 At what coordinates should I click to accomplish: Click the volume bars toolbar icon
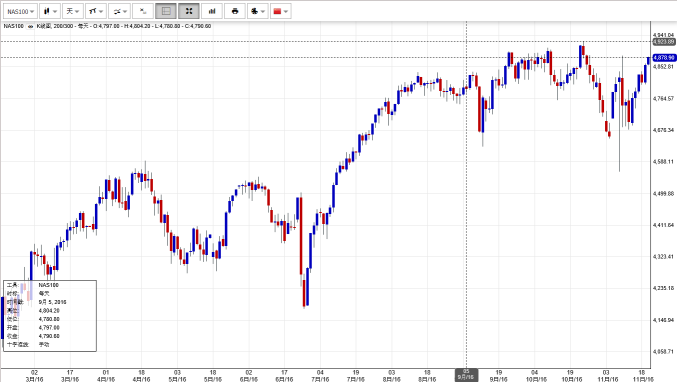(x=212, y=11)
